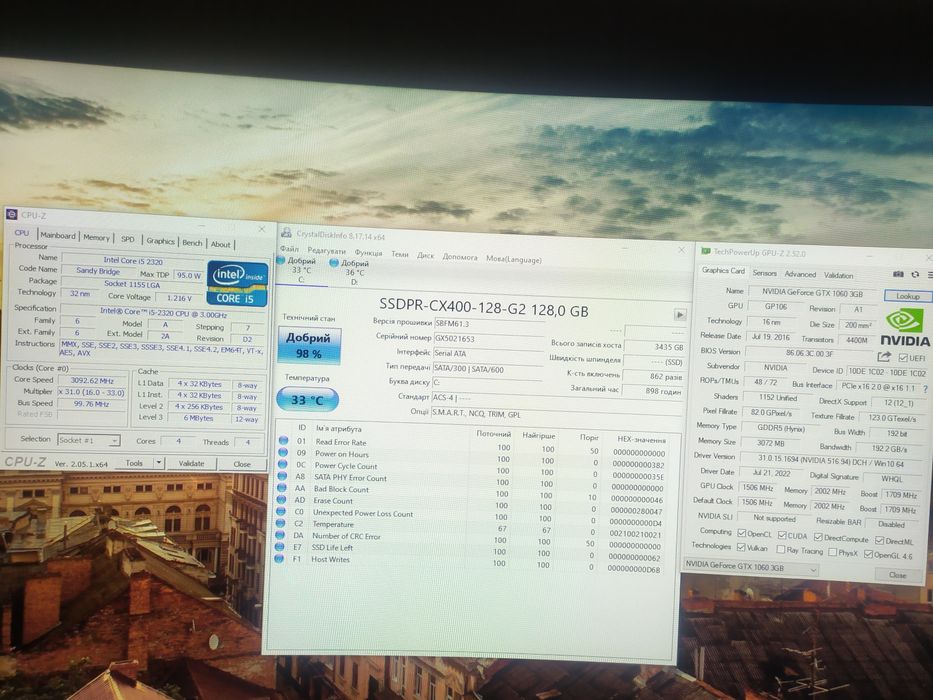
Task: Click status icon for Host Writes
Action: [x=279, y=558]
